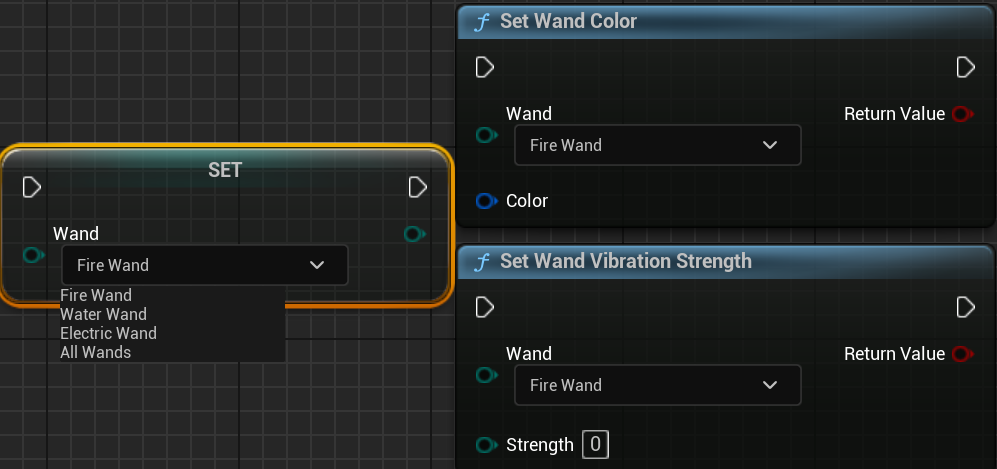Open Wand dropdown in Set Wand Vibration Strength
The image size is (997, 469).
click(x=657, y=385)
